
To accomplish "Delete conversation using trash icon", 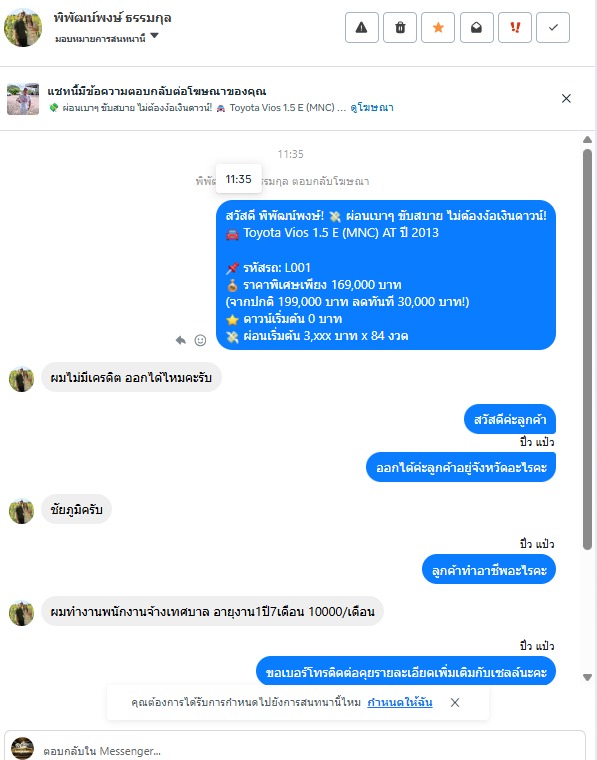I will point(400,28).
